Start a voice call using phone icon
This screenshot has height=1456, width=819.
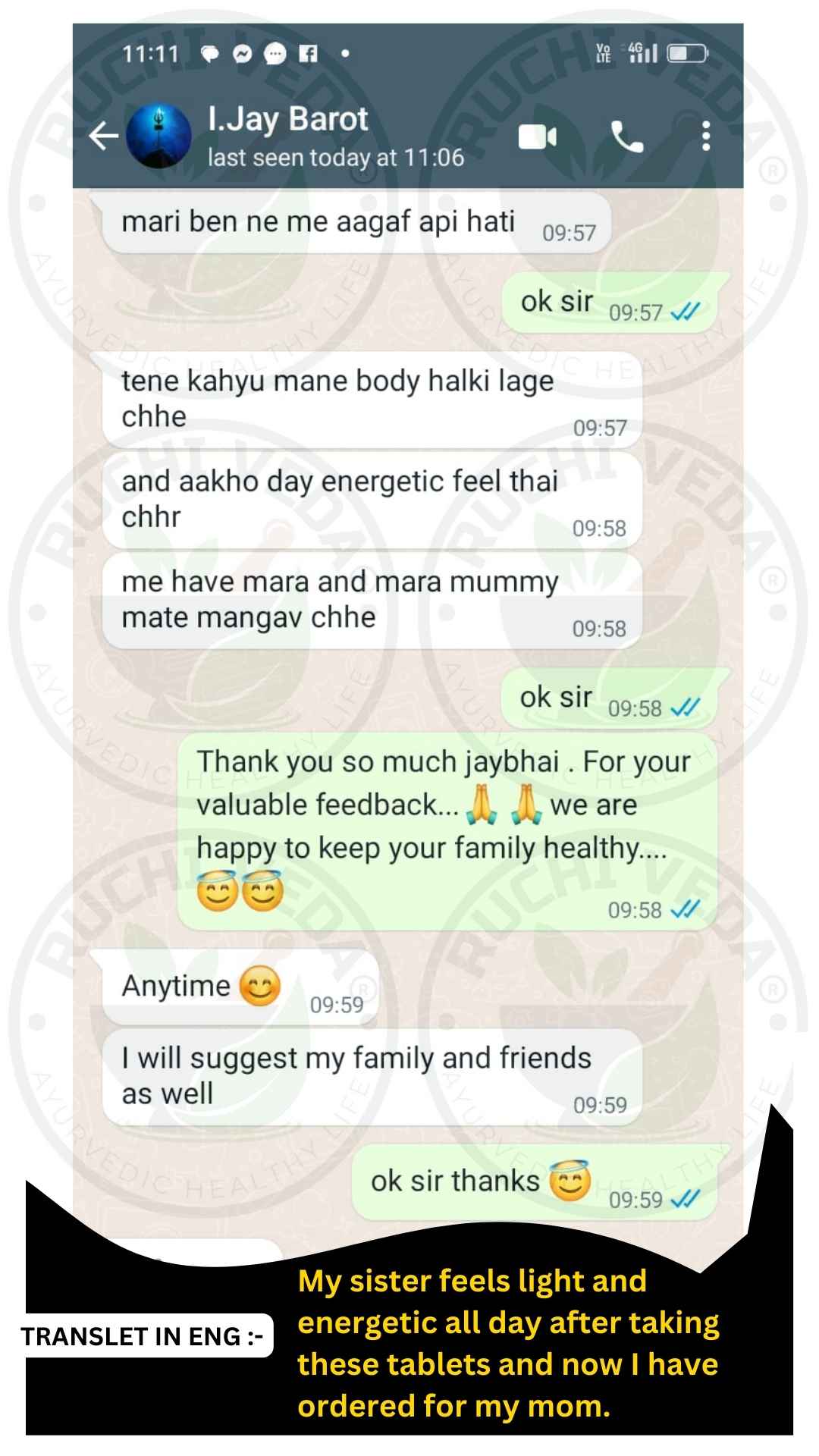coord(627,136)
